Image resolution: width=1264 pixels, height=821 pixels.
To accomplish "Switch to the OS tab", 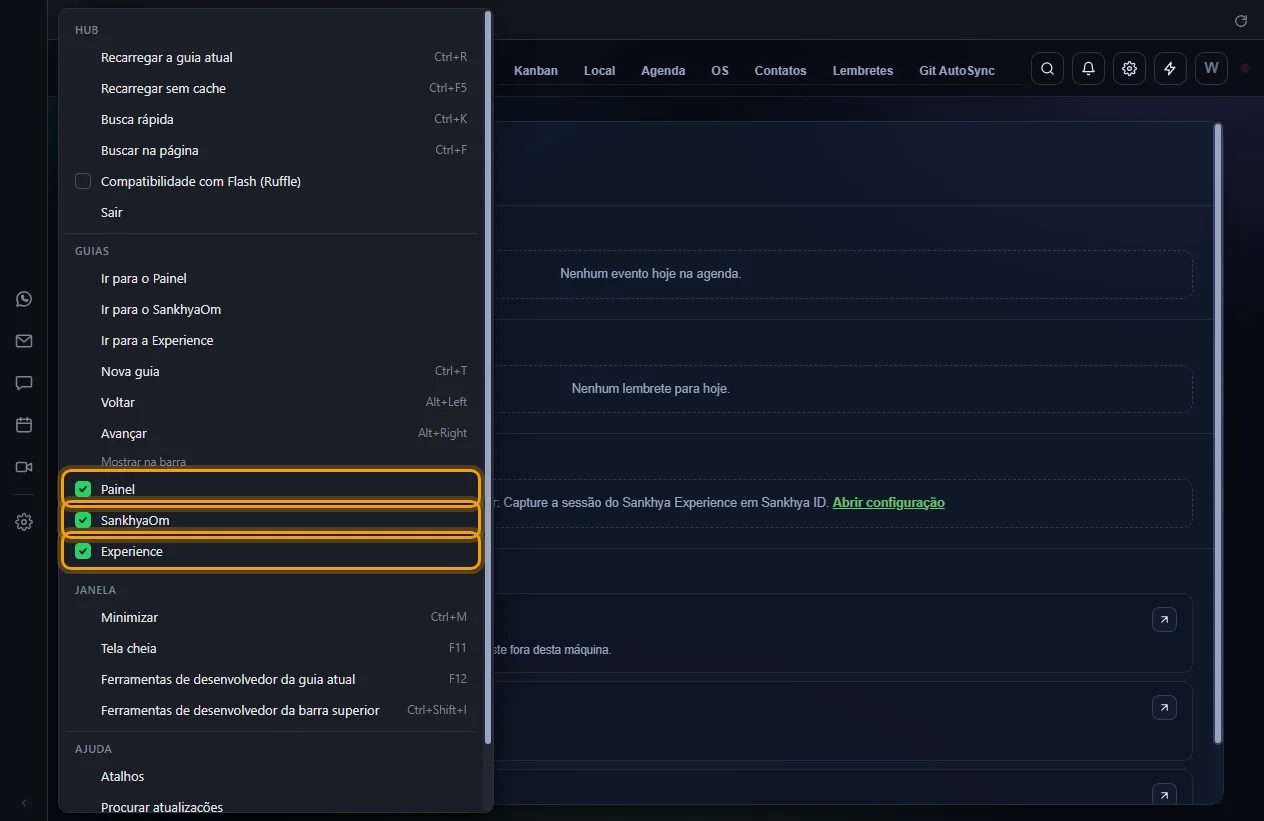I will [x=720, y=70].
